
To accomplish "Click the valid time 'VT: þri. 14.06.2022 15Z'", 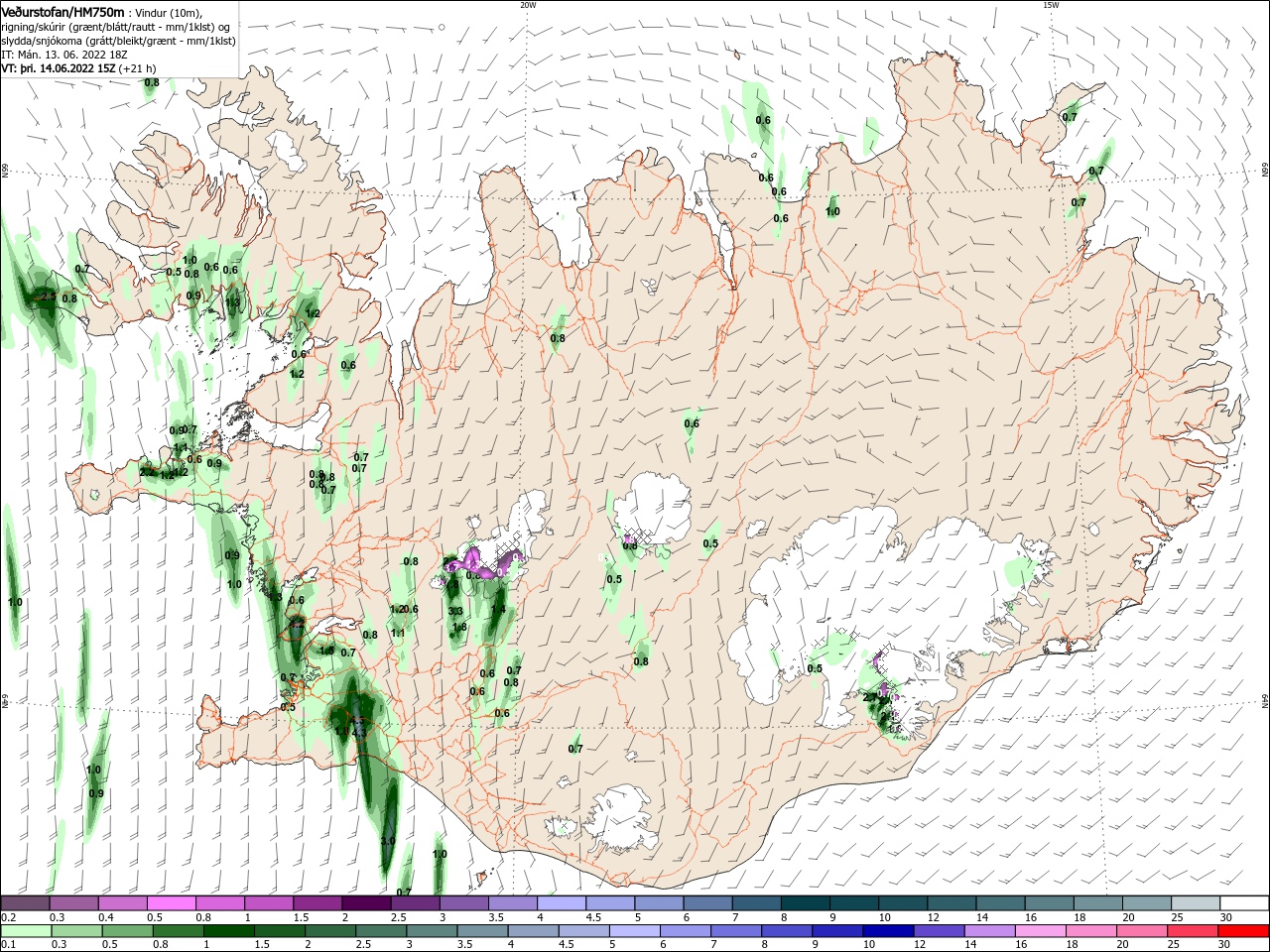I will point(59,68).
